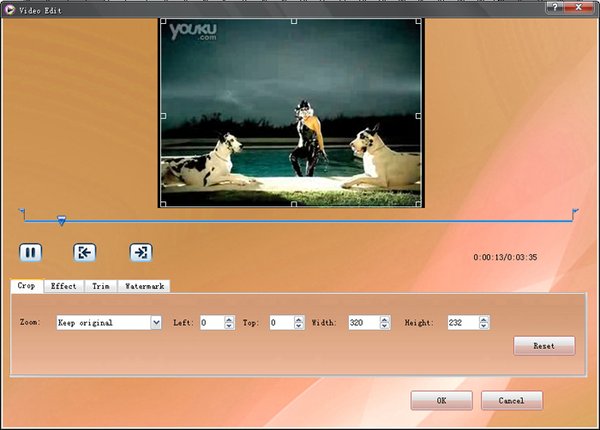Click the bottom-left crop handle
Screen dimensions: 600x430
(x=163, y=204)
